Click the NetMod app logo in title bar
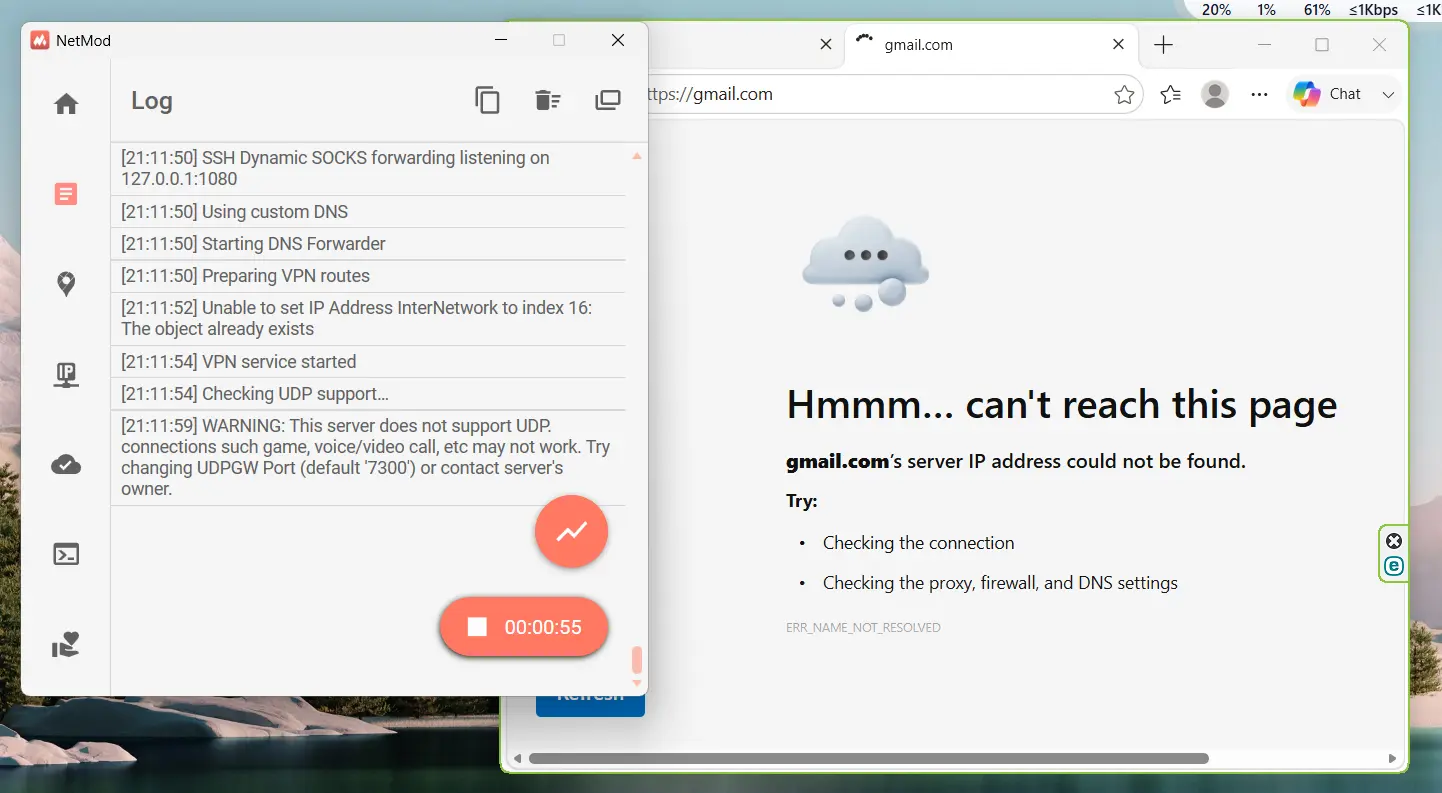The height and width of the screenshot is (793, 1442). pyautogui.click(x=40, y=41)
